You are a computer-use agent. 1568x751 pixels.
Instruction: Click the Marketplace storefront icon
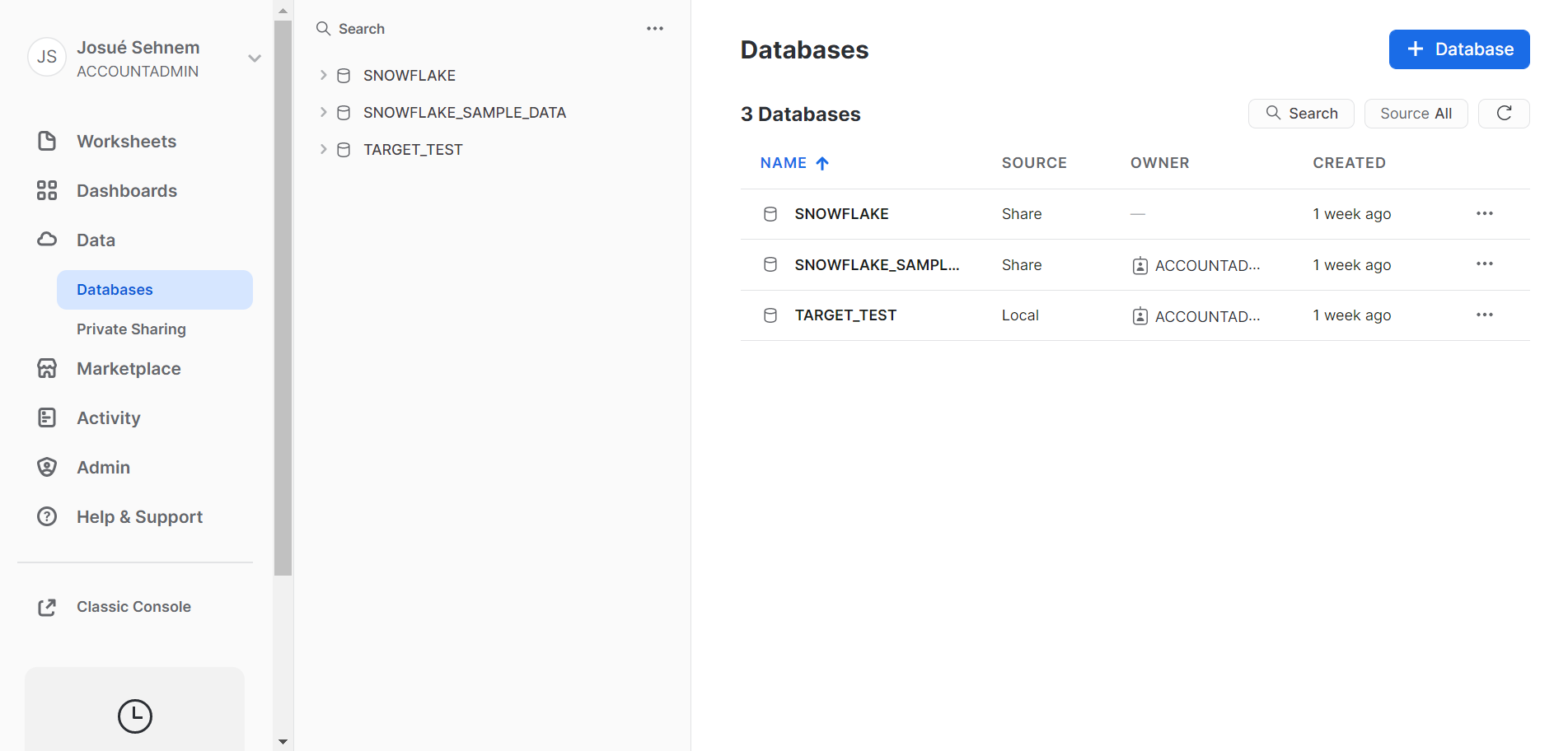(47, 368)
